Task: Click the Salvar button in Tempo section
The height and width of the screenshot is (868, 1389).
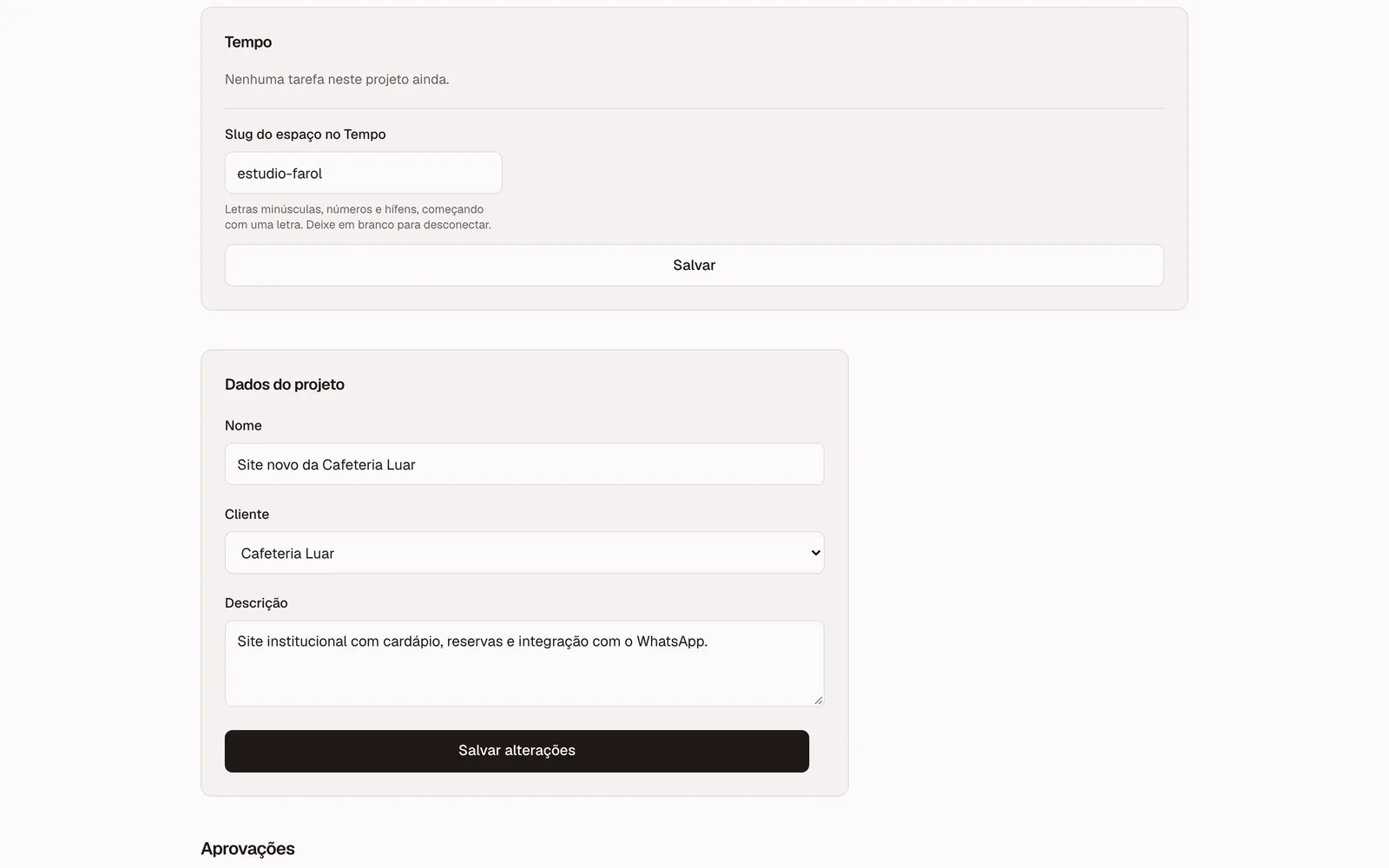Action: (x=694, y=265)
